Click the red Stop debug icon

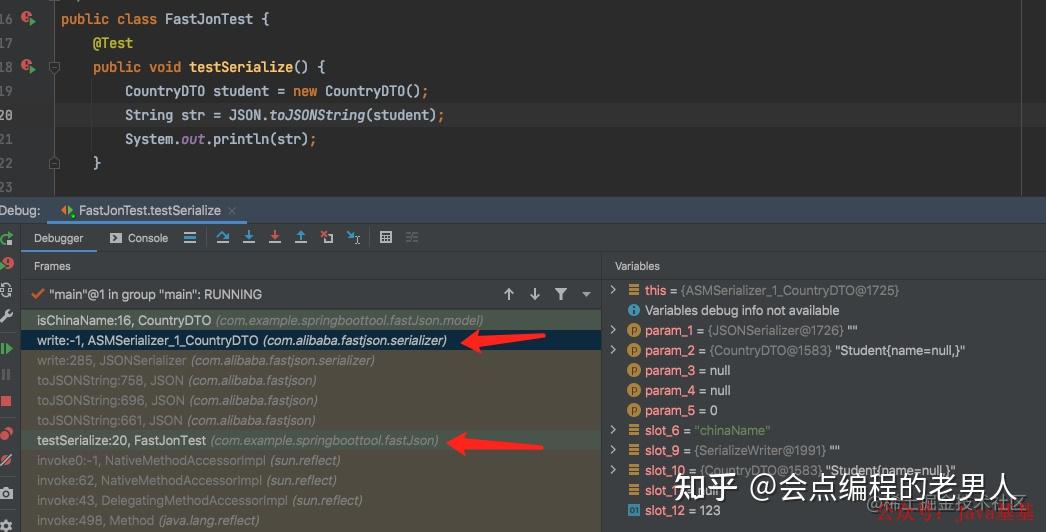click(6, 401)
